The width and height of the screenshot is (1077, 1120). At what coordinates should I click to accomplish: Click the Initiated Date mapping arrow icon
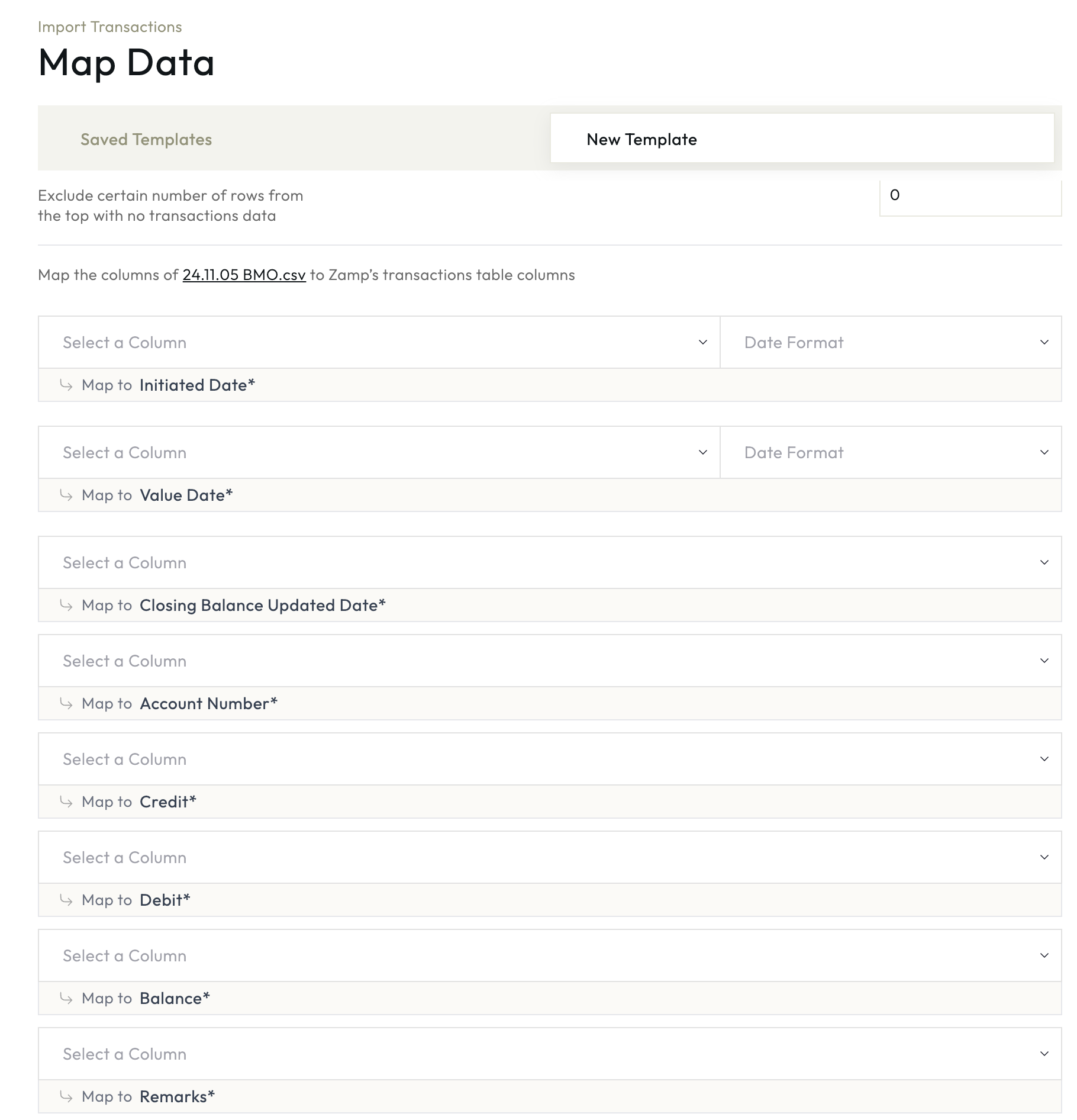(x=66, y=385)
